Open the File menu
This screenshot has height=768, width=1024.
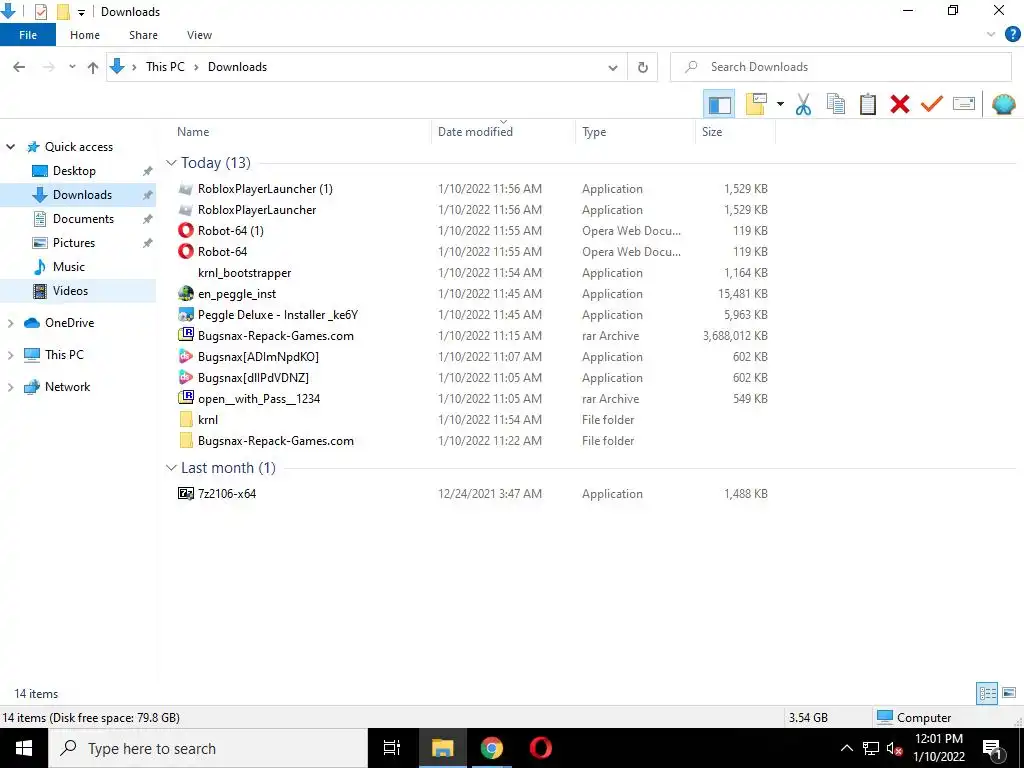28,35
